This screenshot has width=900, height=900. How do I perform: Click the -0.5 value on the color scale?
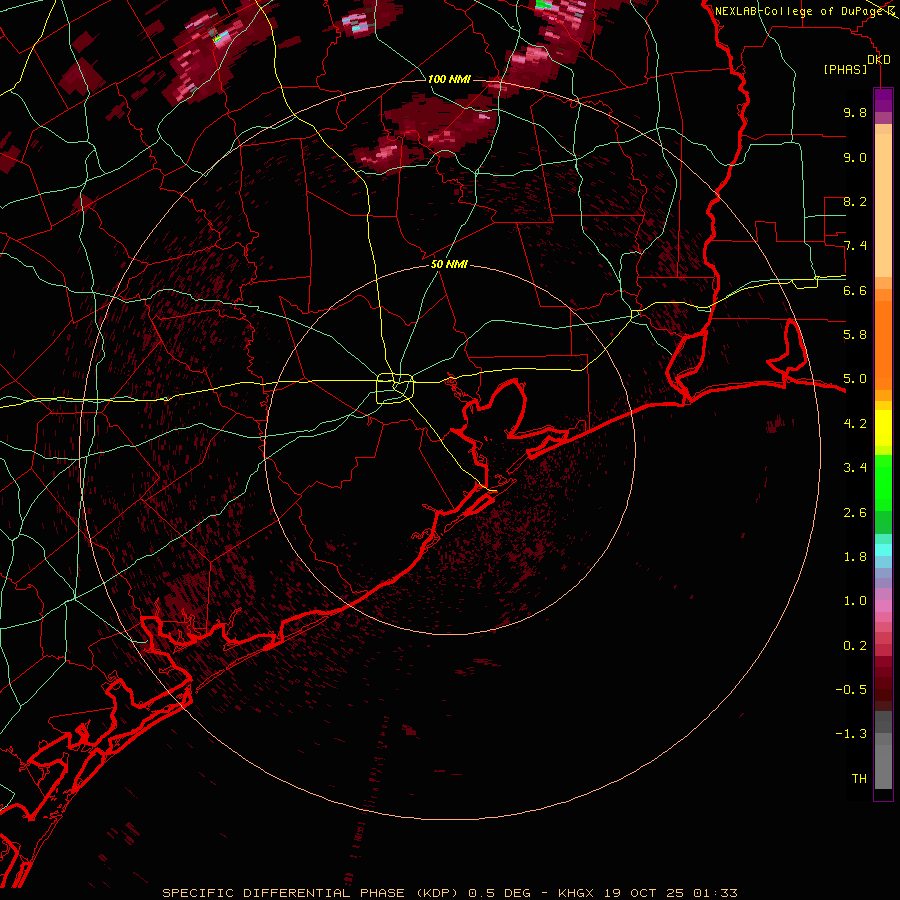point(851,690)
